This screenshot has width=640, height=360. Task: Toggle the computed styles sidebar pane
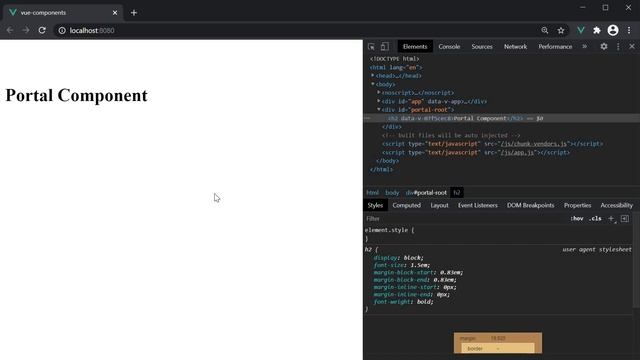pyautogui.click(x=624, y=219)
